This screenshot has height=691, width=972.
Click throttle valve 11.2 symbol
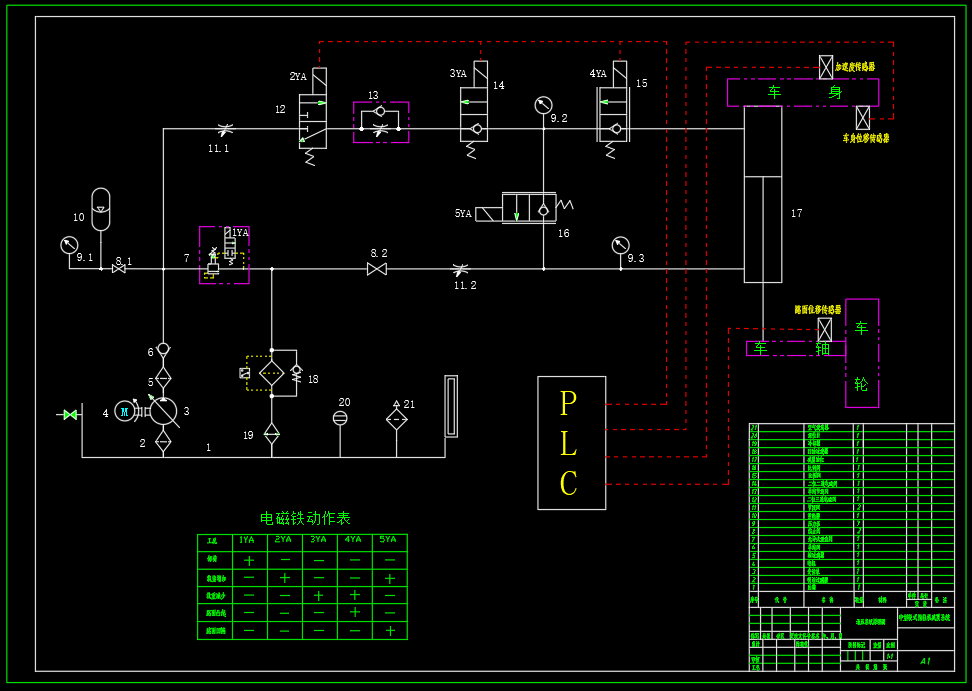click(x=460, y=269)
